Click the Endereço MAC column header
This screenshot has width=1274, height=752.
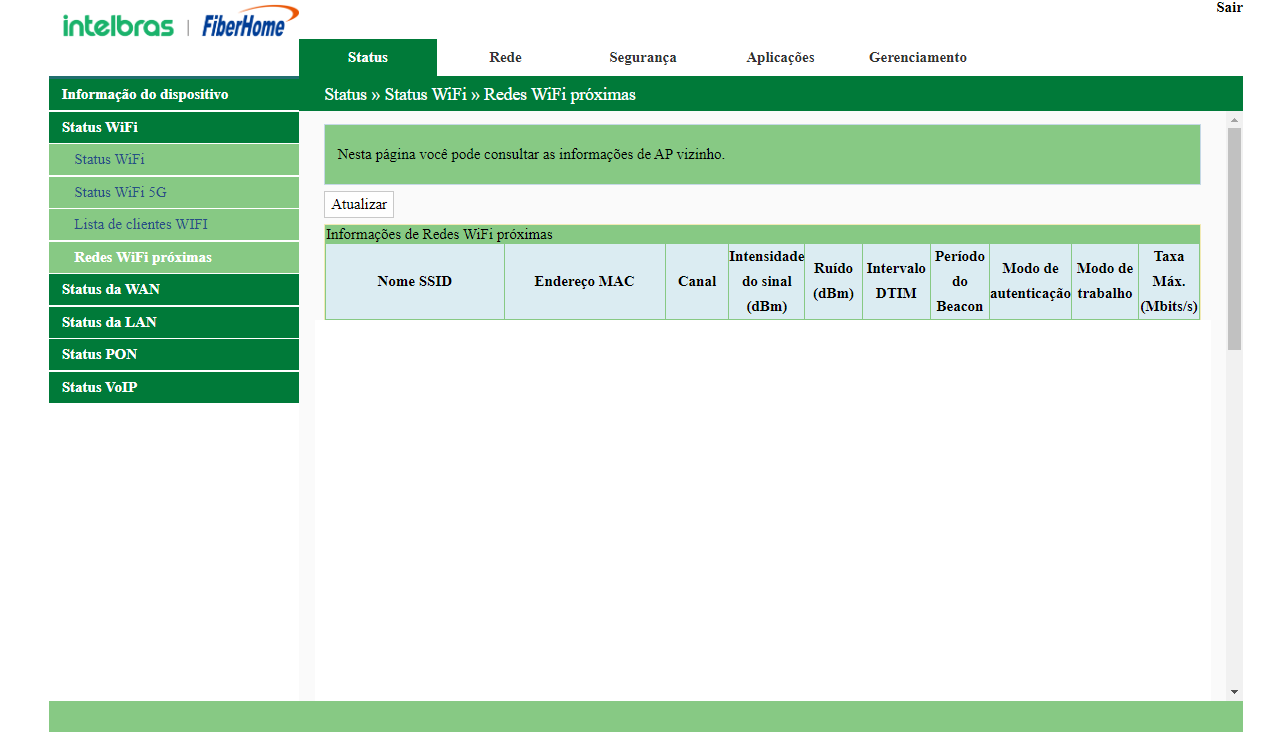585,282
